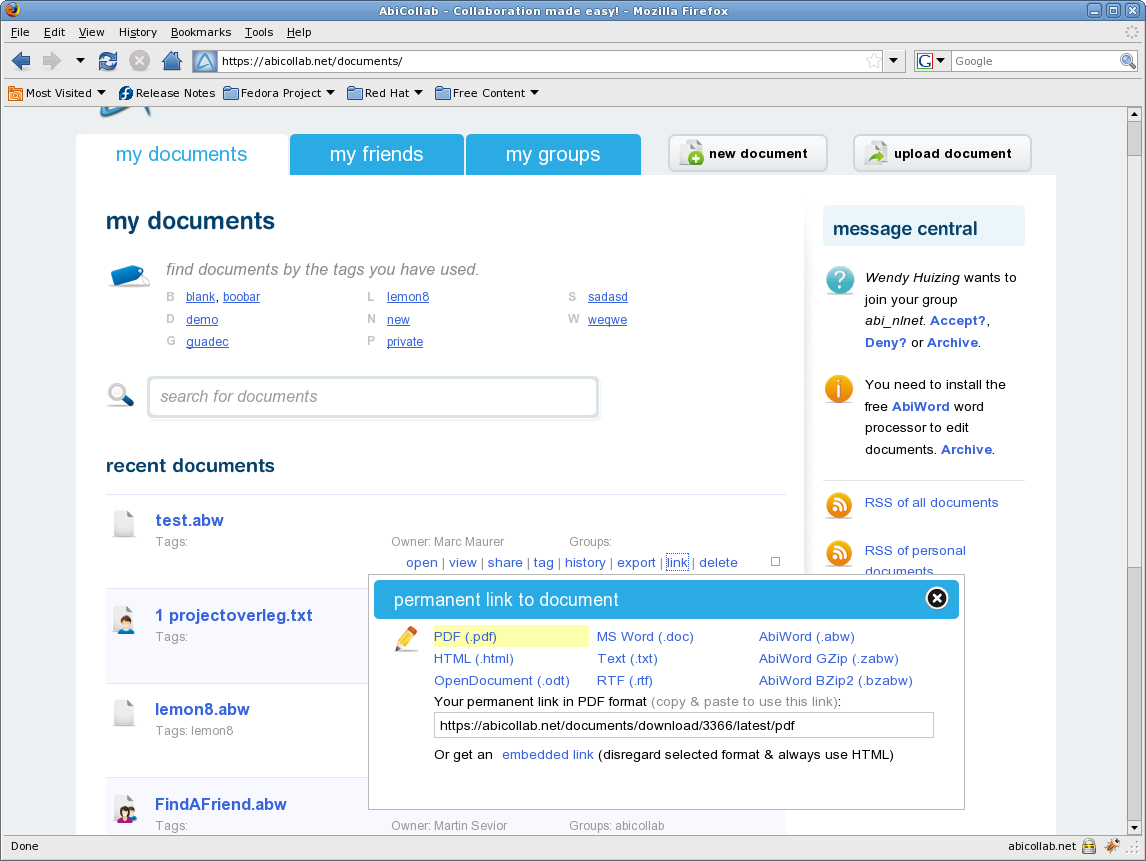The width and height of the screenshot is (1146, 861).
Task: Click the permanent link URL field
Action: [x=683, y=725]
